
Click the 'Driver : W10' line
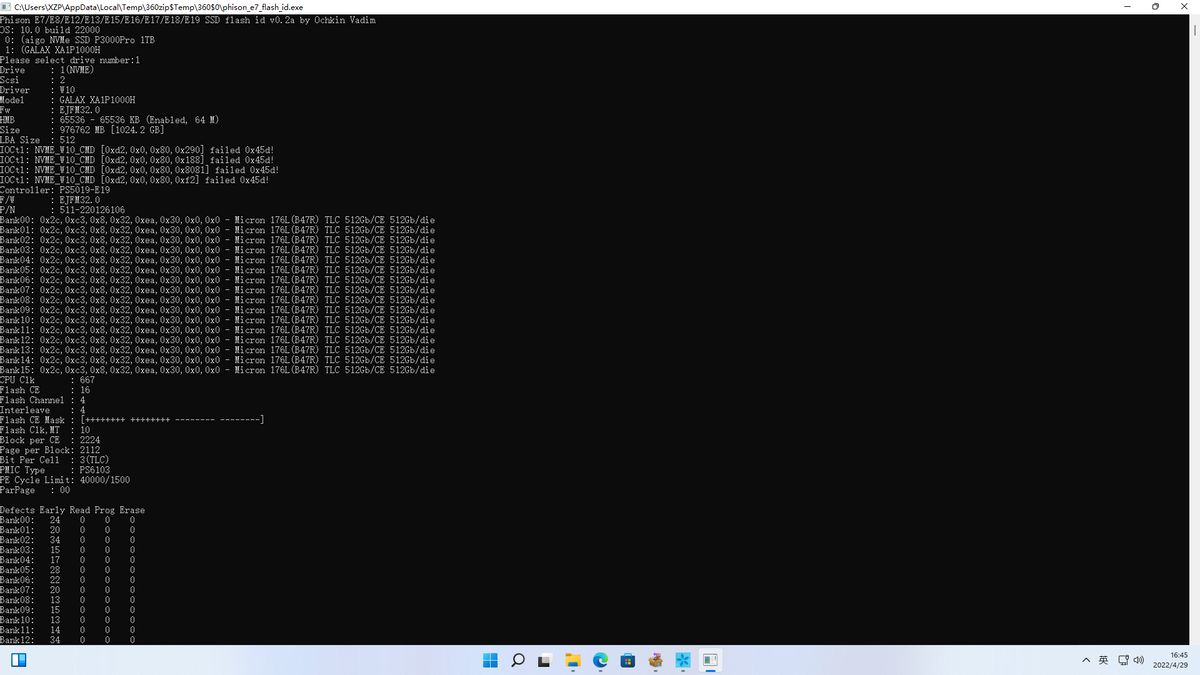coord(38,90)
